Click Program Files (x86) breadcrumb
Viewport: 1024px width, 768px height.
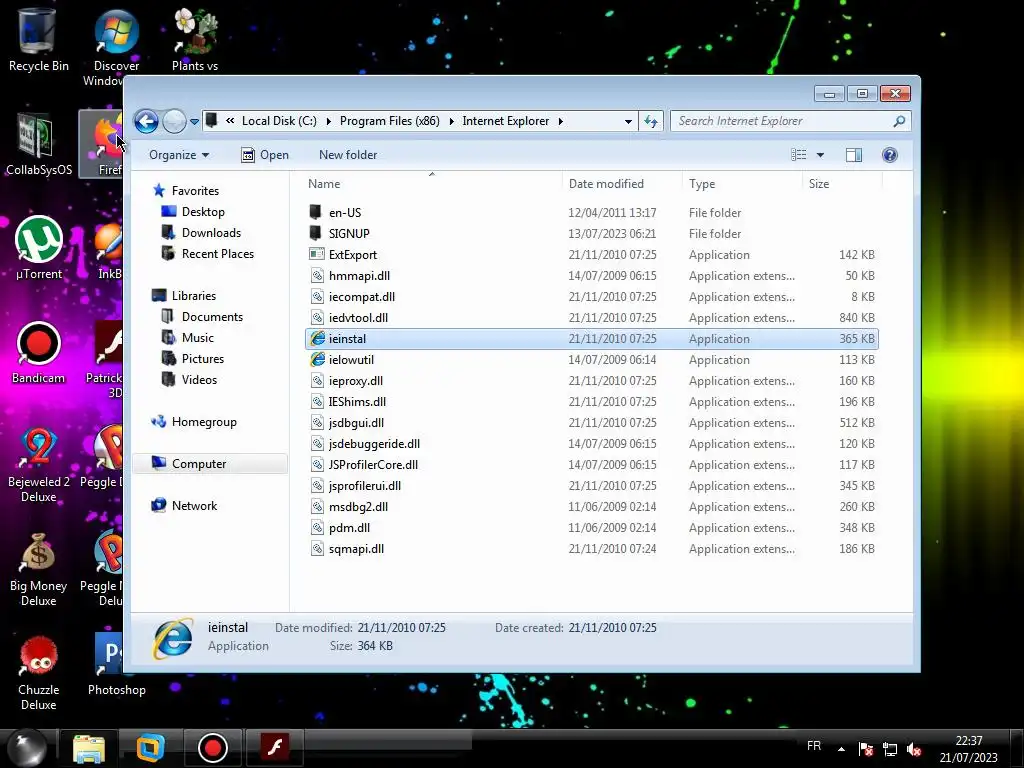[389, 121]
